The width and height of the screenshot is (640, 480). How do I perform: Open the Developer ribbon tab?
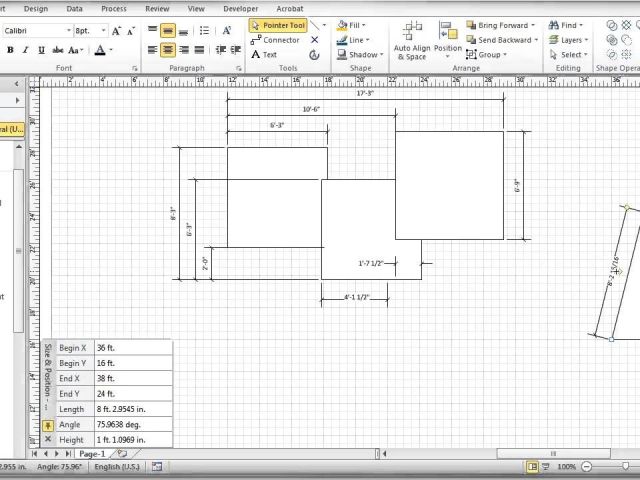coord(240,8)
